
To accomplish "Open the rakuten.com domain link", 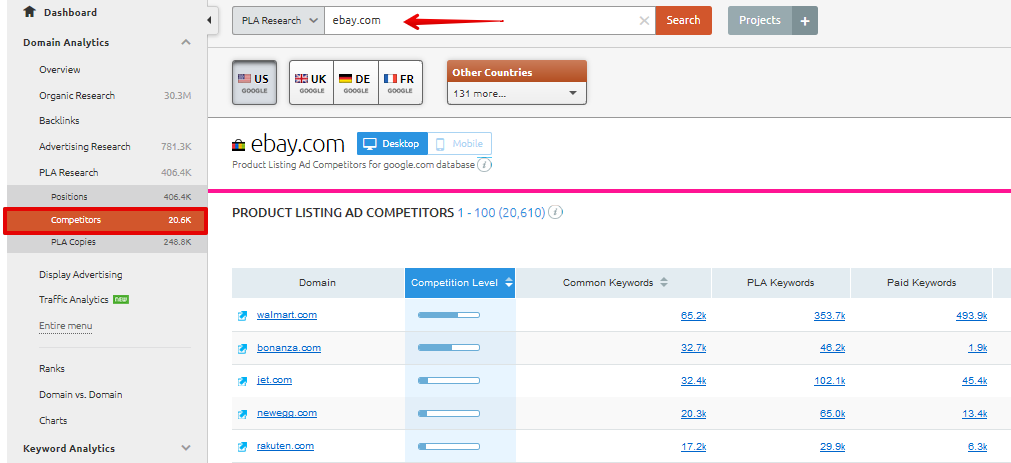I will pos(285,446).
